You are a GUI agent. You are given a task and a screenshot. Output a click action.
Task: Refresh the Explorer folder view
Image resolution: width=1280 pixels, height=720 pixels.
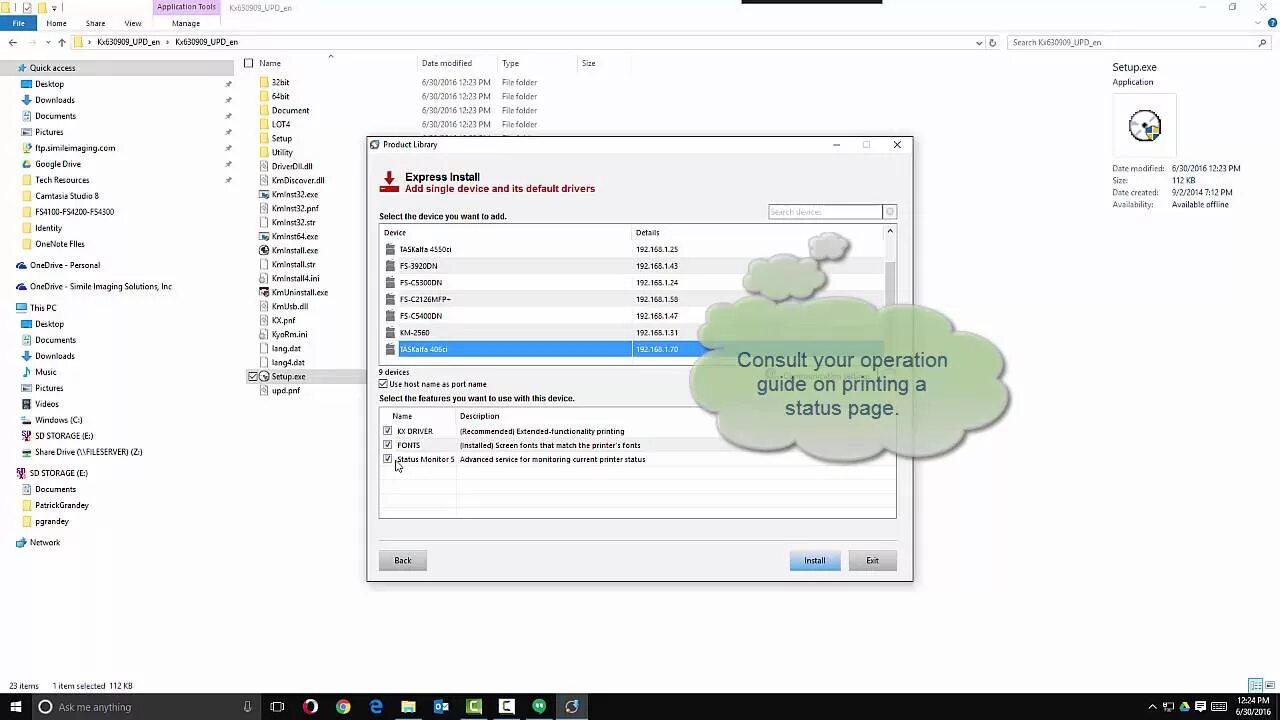tap(992, 42)
